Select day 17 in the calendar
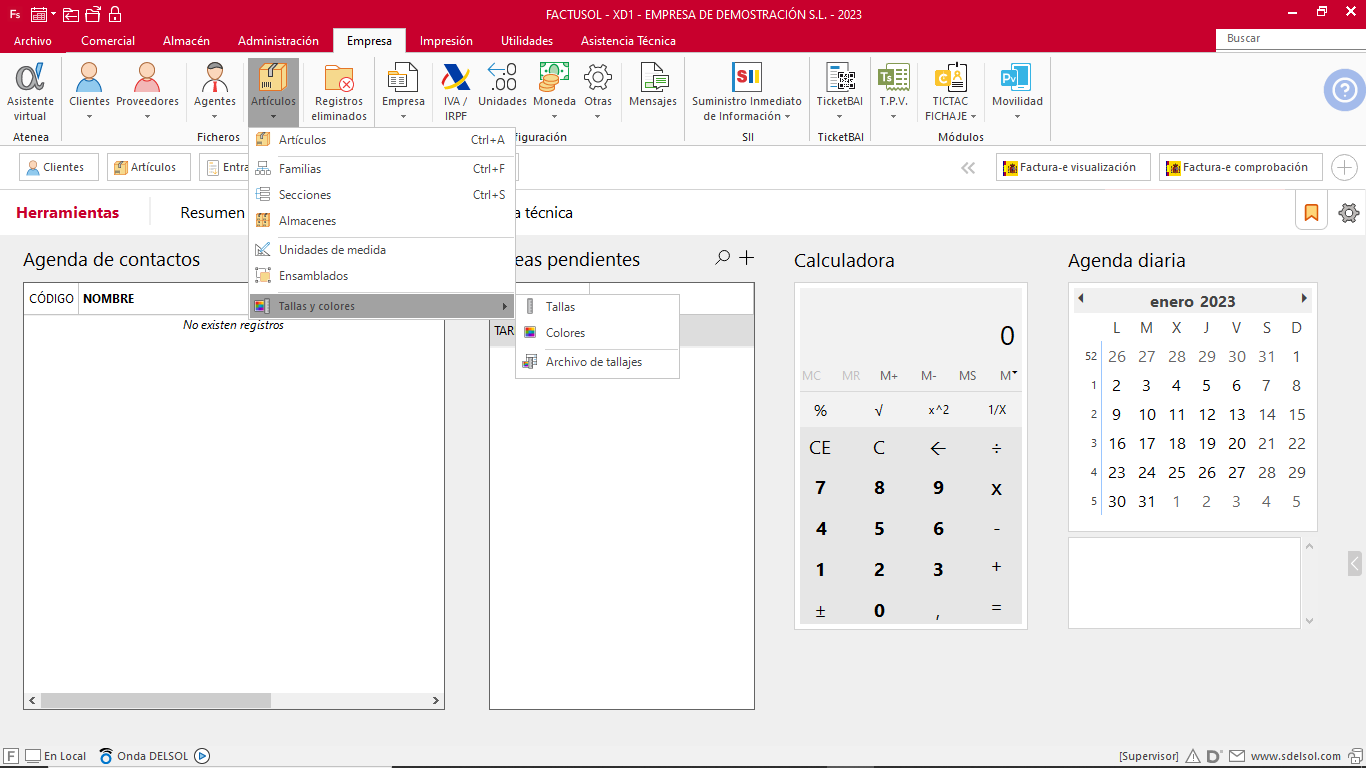 click(1147, 444)
